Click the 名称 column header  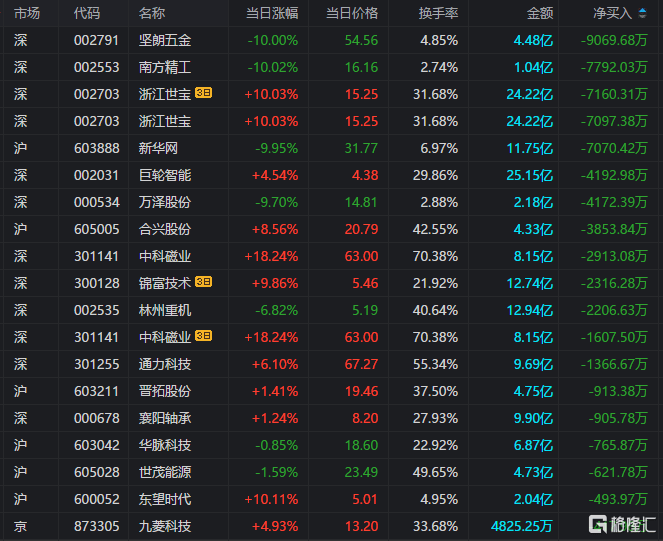click(152, 14)
